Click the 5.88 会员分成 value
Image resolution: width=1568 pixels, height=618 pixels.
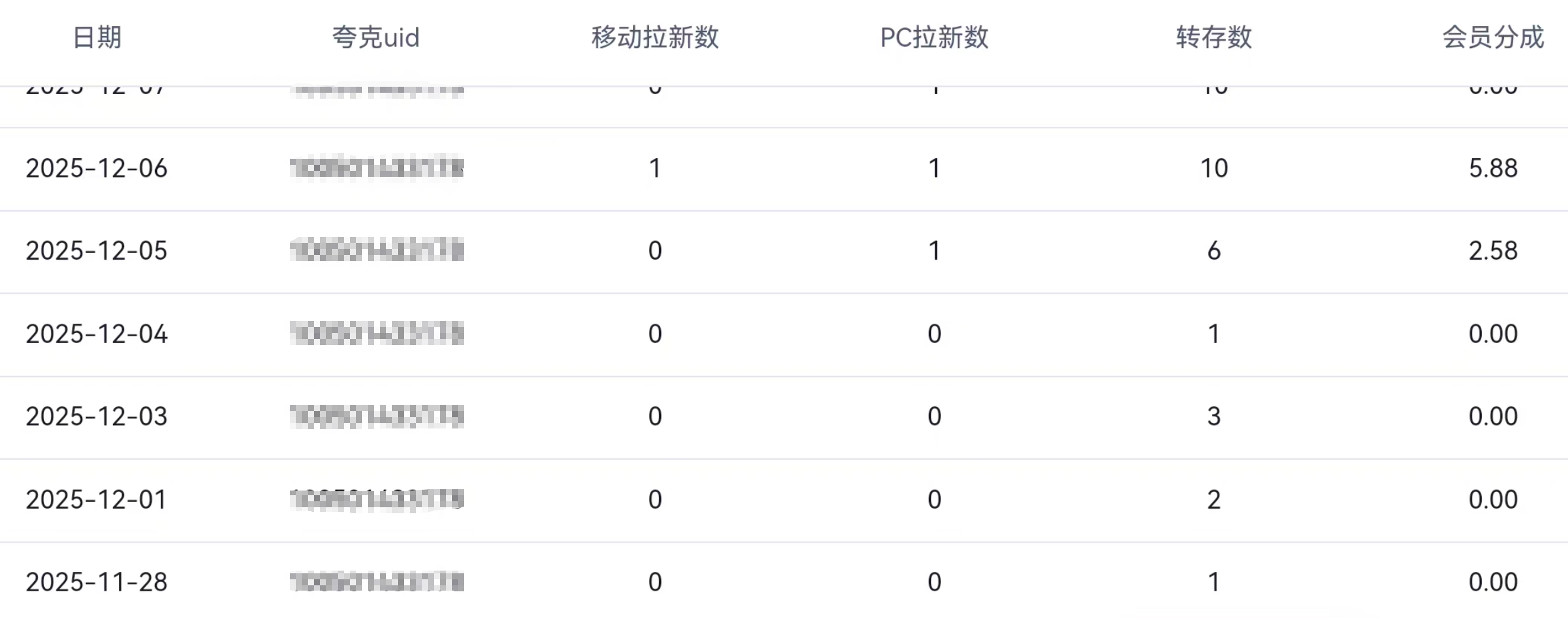(1493, 168)
